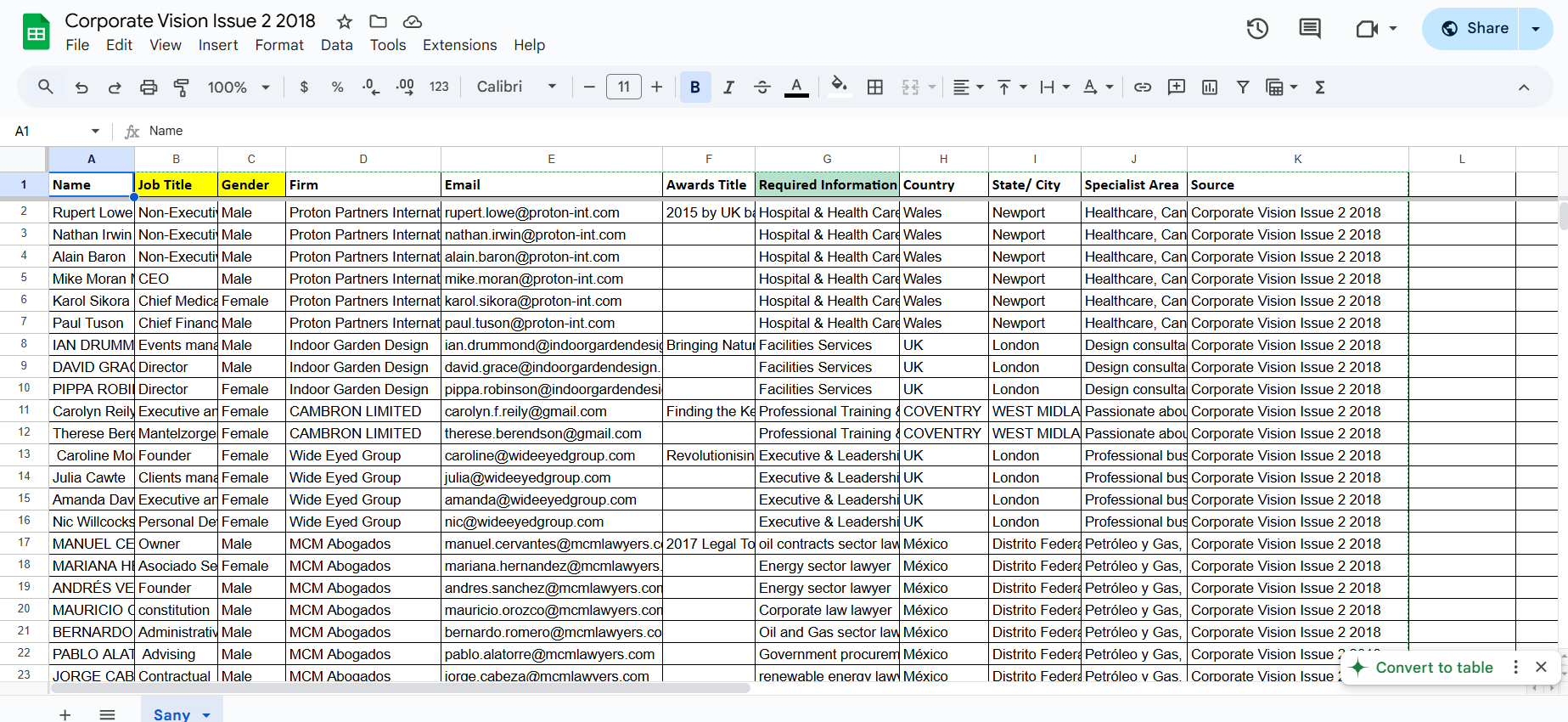This screenshot has width=1568, height=722.
Task: Open the Extensions menu
Action: pos(460,45)
